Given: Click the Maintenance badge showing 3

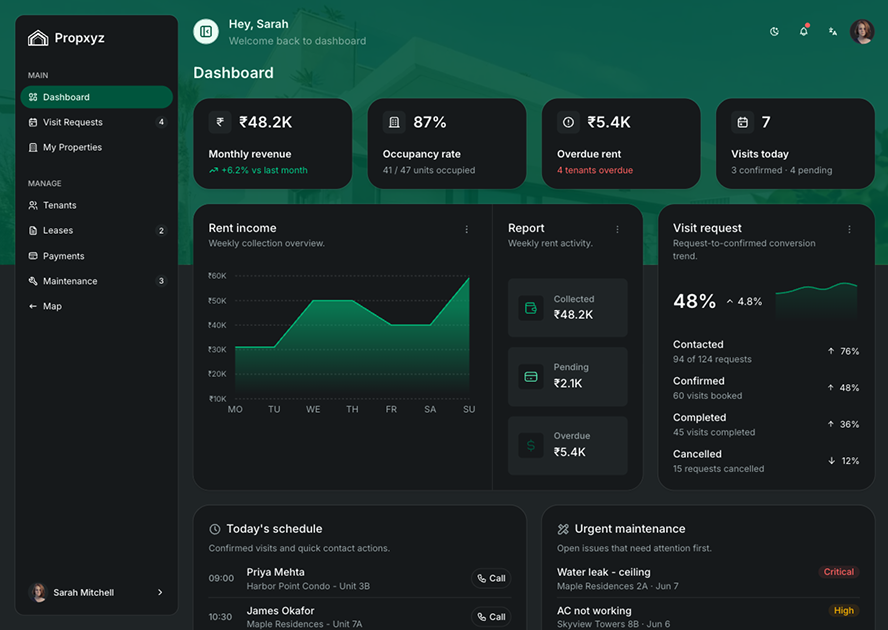Looking at the screenshot, I should 161,281.
